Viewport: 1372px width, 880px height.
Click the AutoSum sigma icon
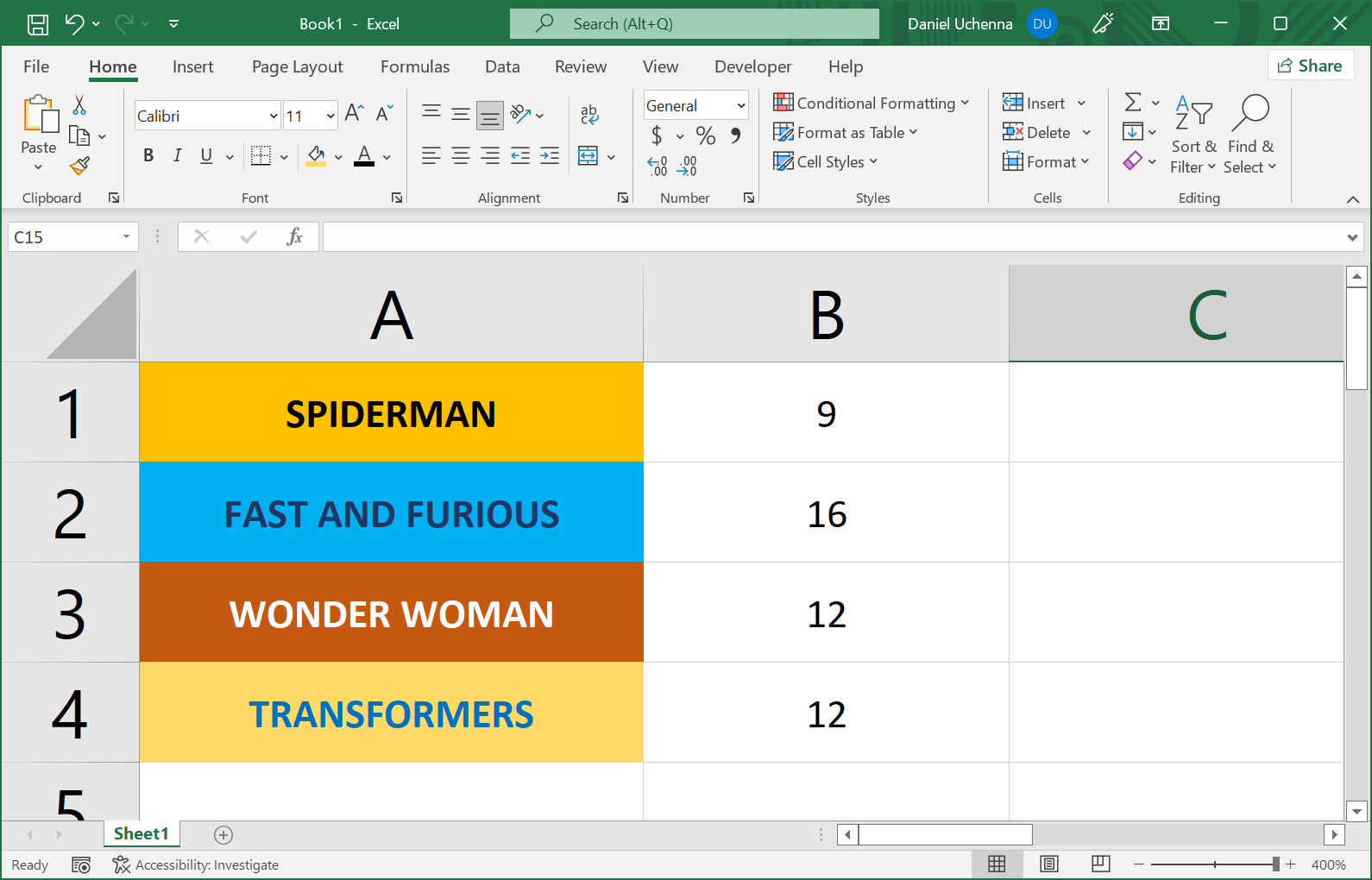(1133, 103)
